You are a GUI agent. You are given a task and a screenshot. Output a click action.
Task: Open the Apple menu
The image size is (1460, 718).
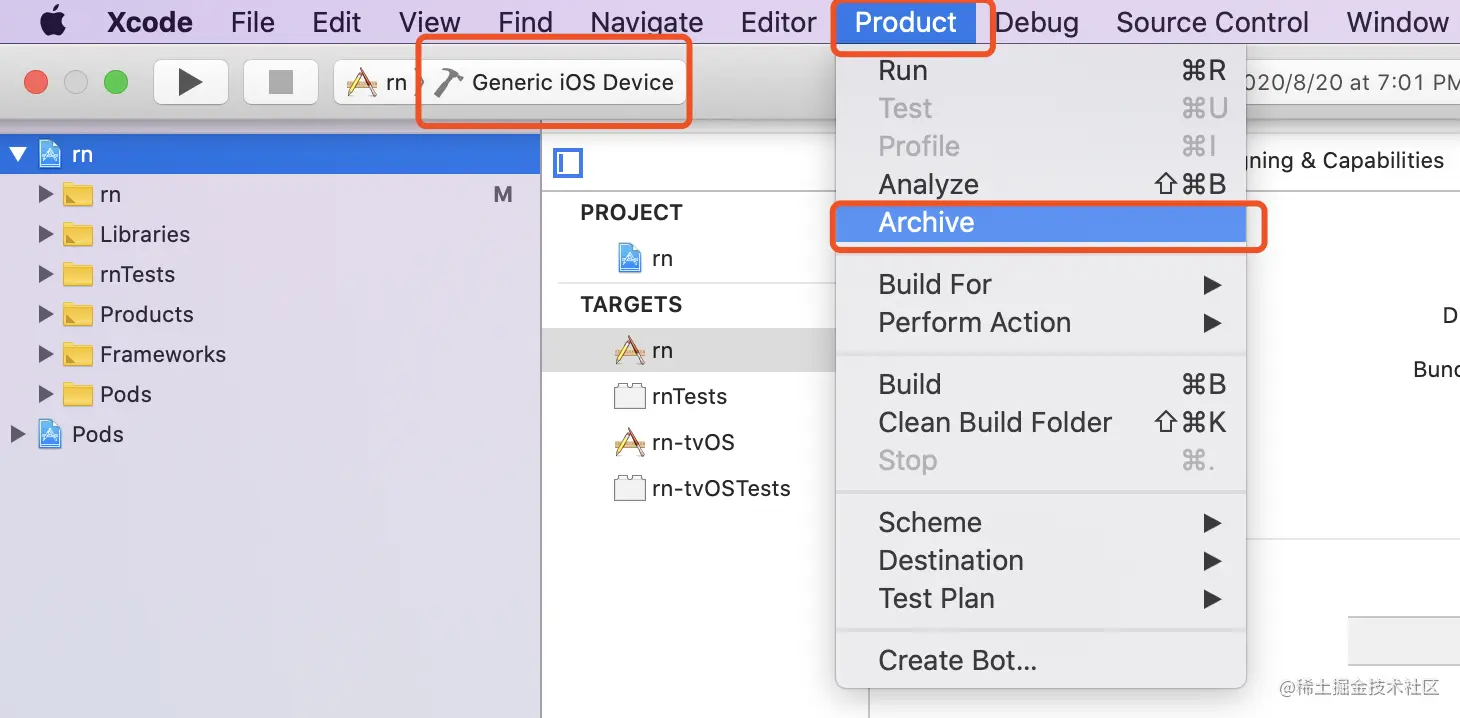pos(52,22)
